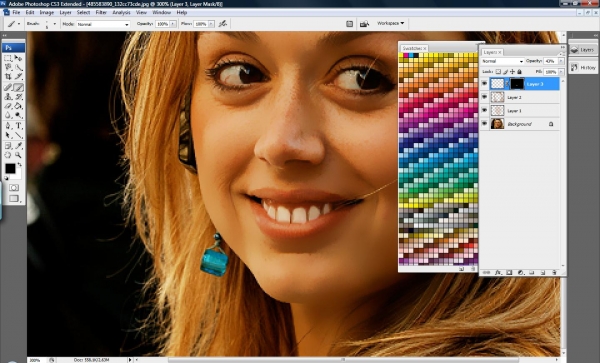600x363 pixels.
Task: Open the Layer menu
Action: [65, 13]
